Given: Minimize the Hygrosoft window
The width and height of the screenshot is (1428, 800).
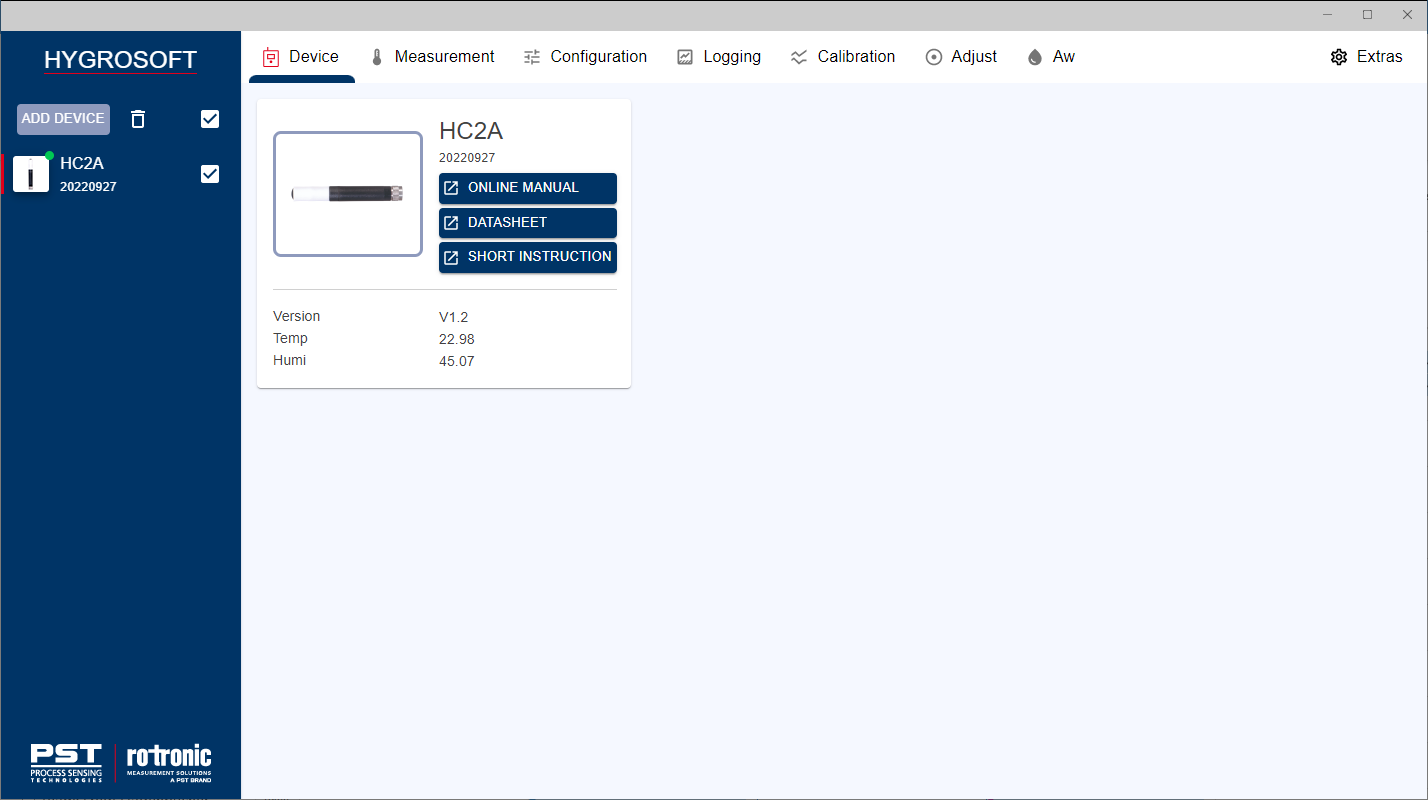Looking at the screenshot, I should coord(1327,15).
